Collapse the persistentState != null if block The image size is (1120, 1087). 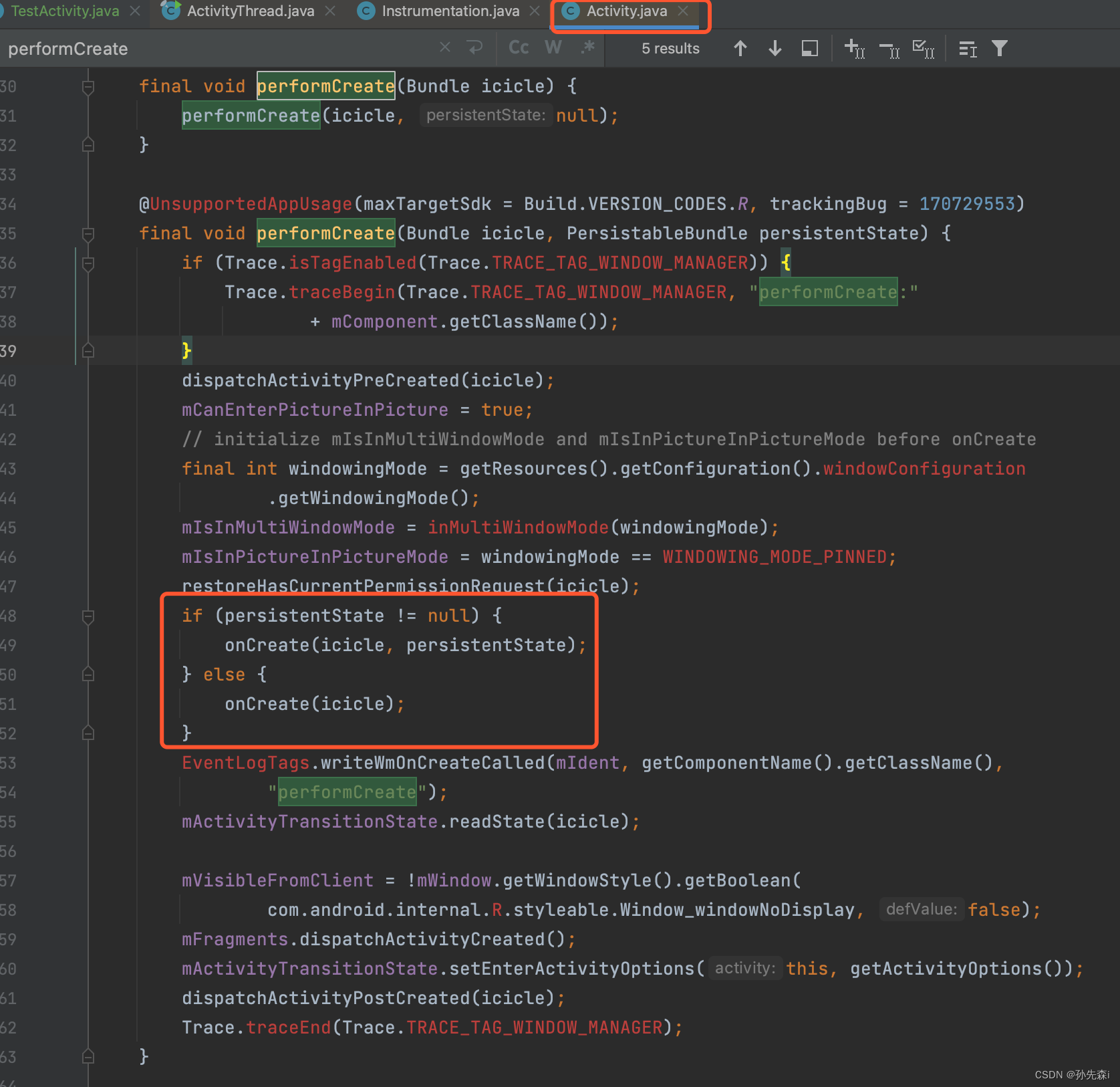point(88,616)
